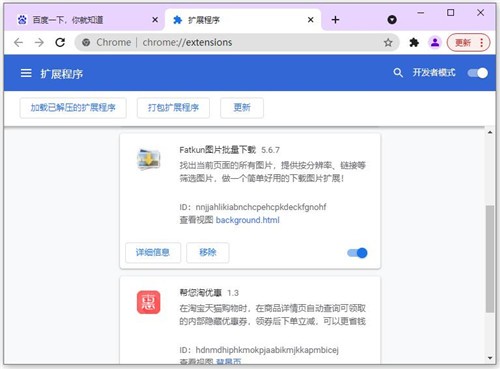Image resolution: width=500 pixels, height=369 pixels.
Task: Click the red 惠 extension icon
Action: pos(149,302)
